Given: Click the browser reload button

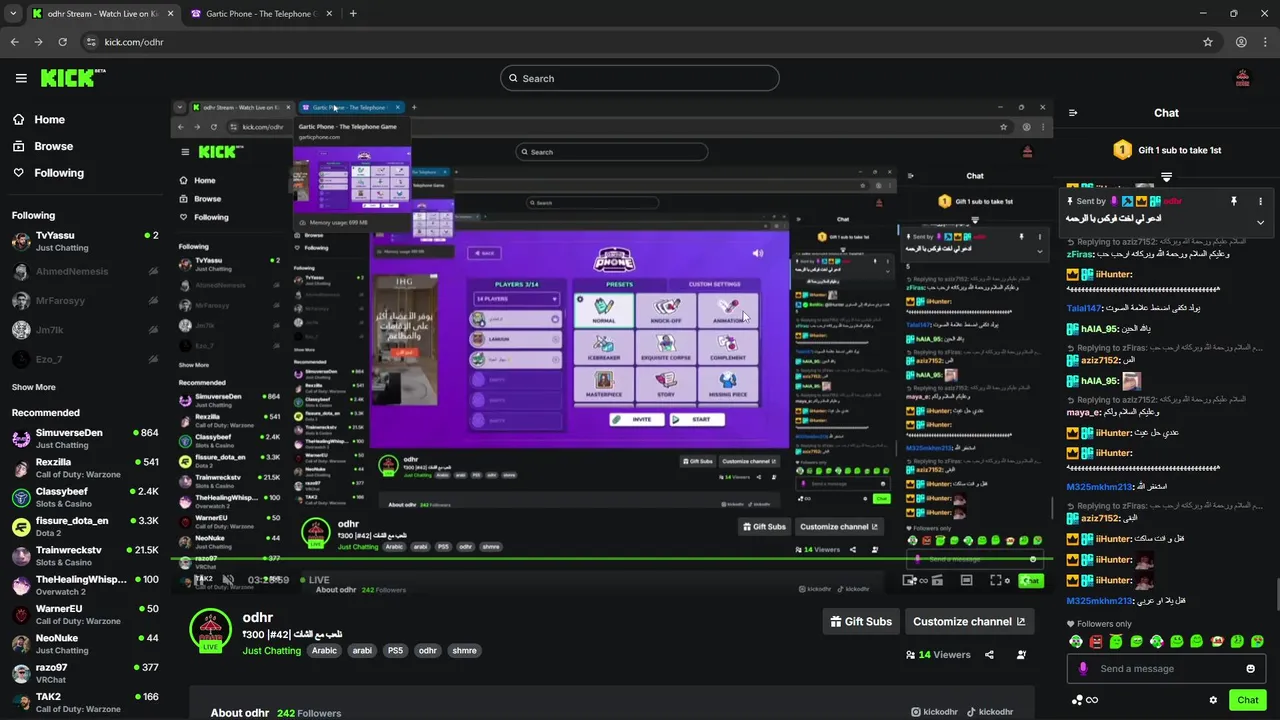Looking at the screenshot, I should (x=62, y=42).
